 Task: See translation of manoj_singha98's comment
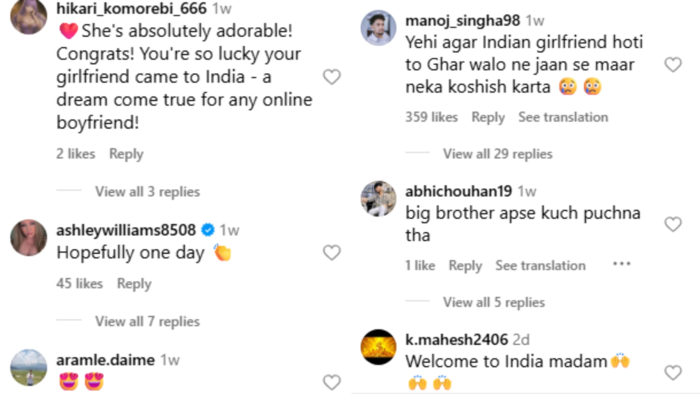pos(563,117)
